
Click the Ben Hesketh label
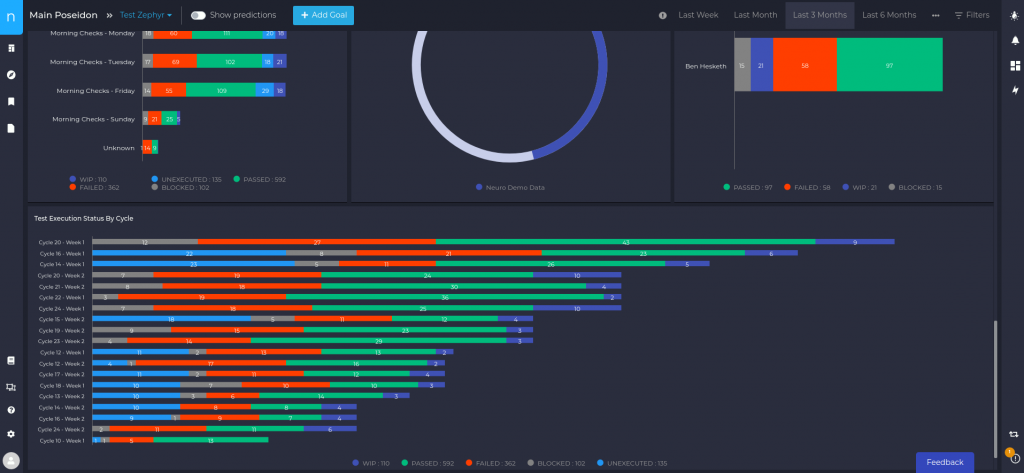(705, 66)
